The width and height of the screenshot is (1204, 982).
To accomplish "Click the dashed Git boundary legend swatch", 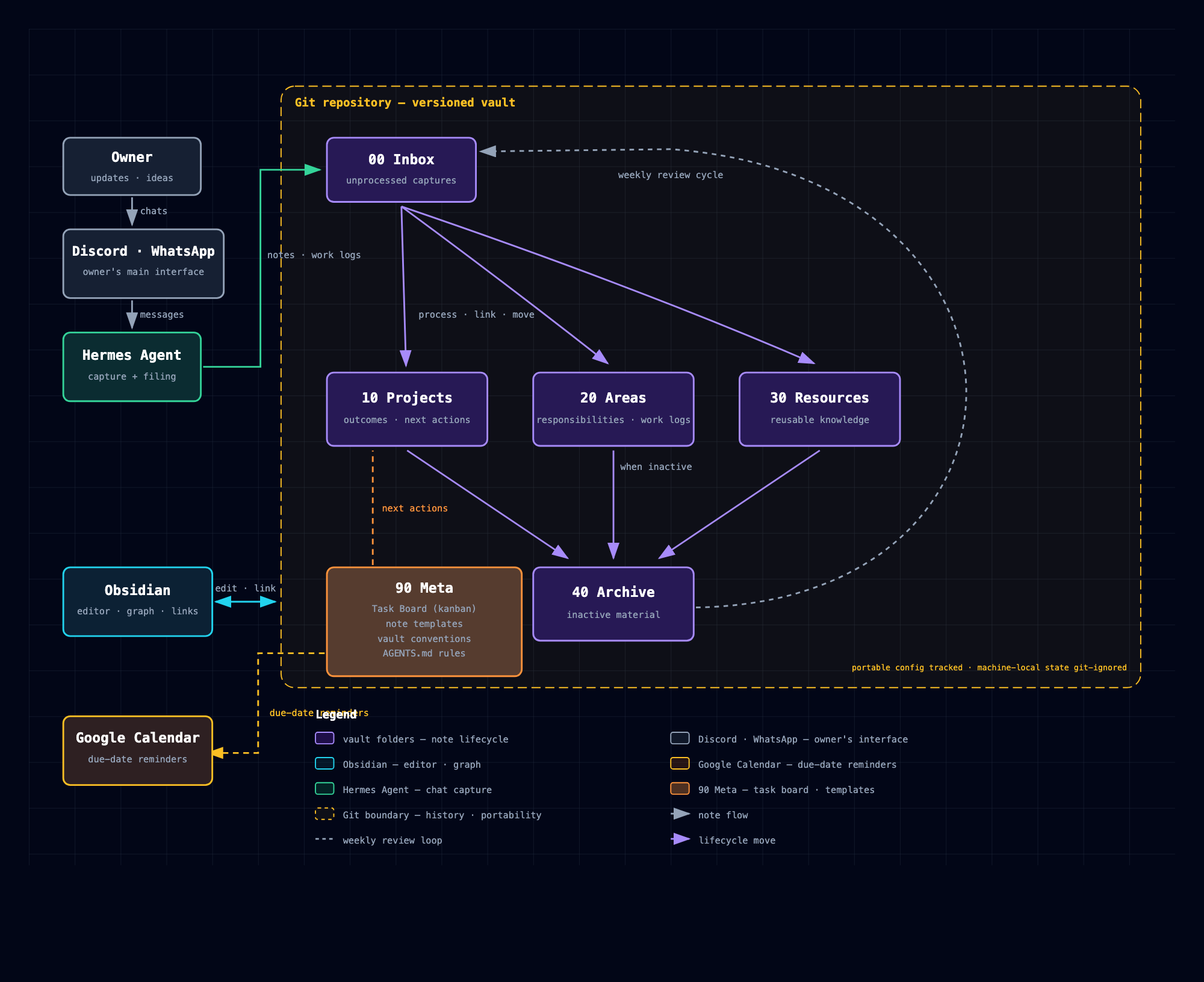I will click(324, 814).
